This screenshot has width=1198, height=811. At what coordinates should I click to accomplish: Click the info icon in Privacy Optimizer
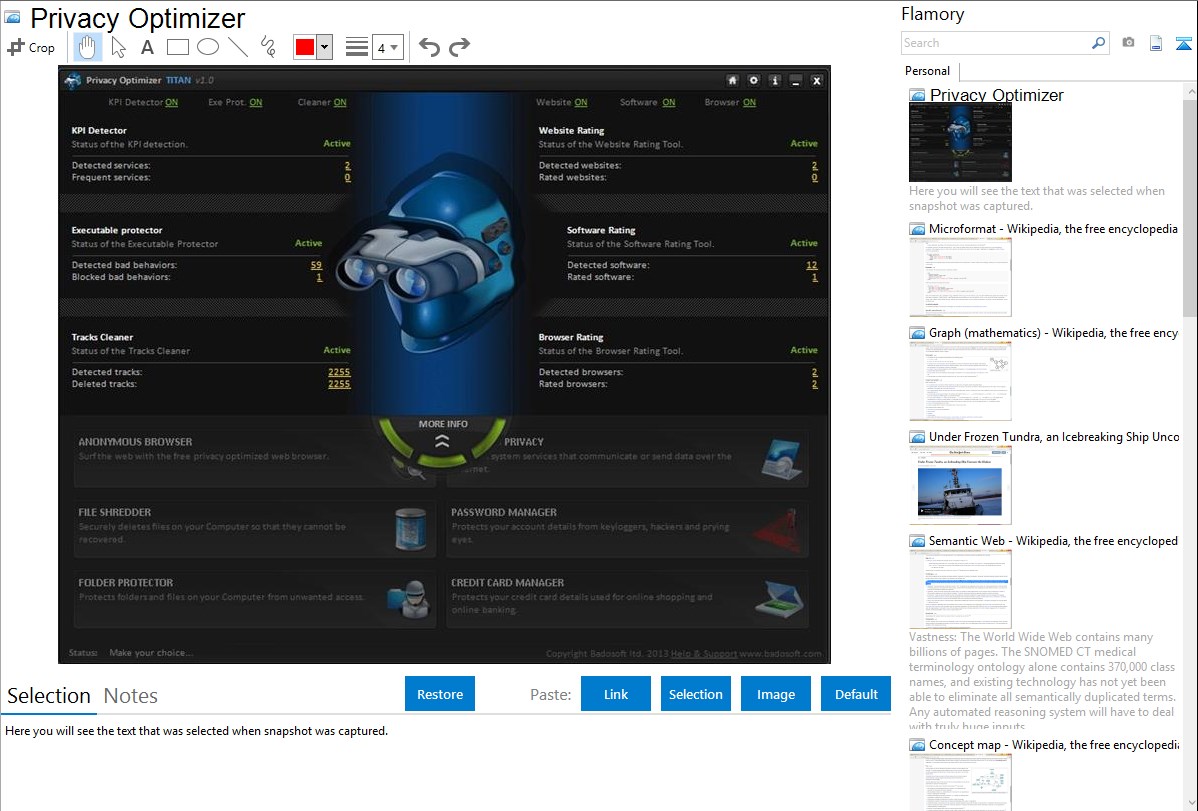point(775,80)
